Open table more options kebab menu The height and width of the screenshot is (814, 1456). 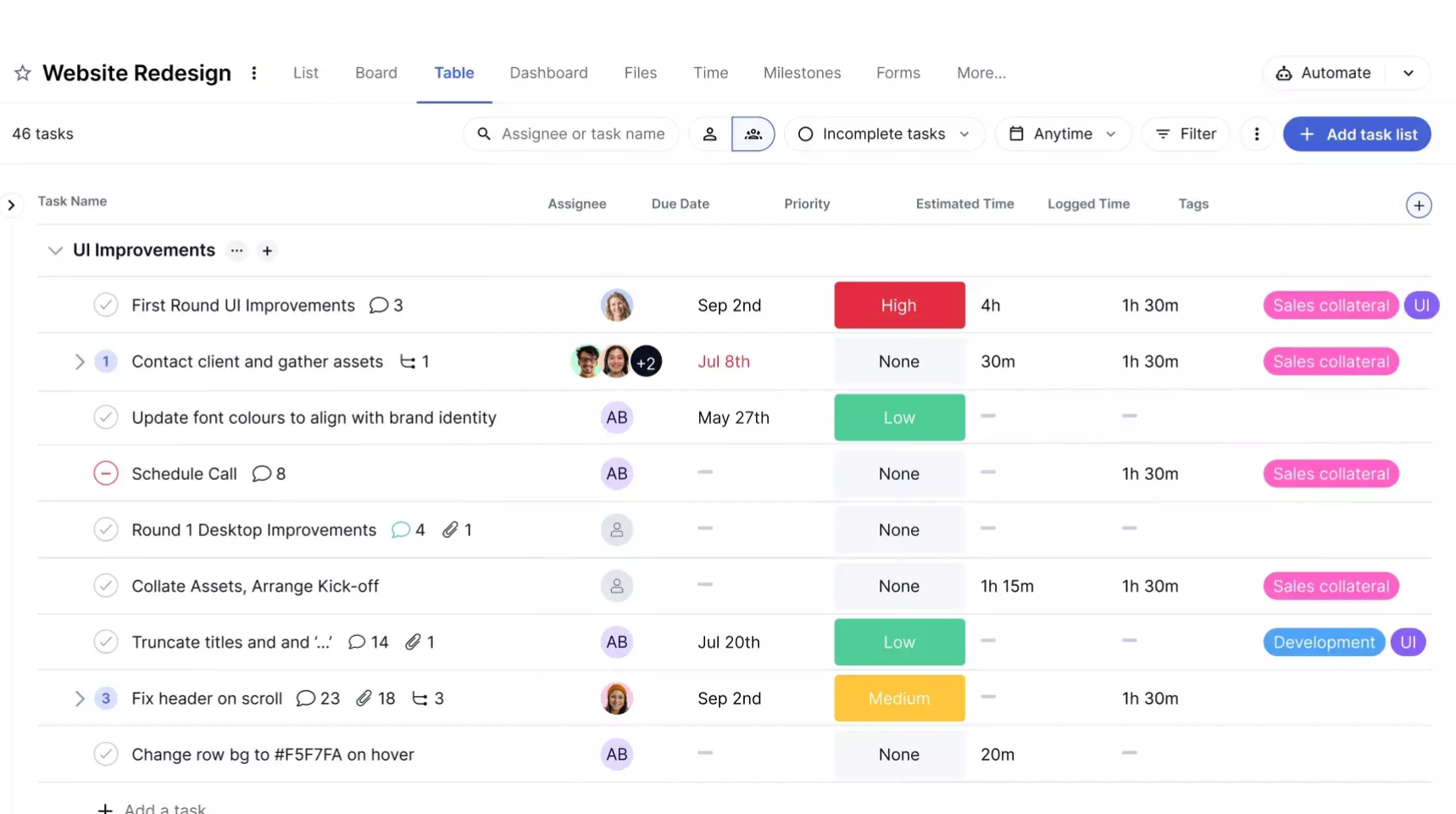(1257, 134)
